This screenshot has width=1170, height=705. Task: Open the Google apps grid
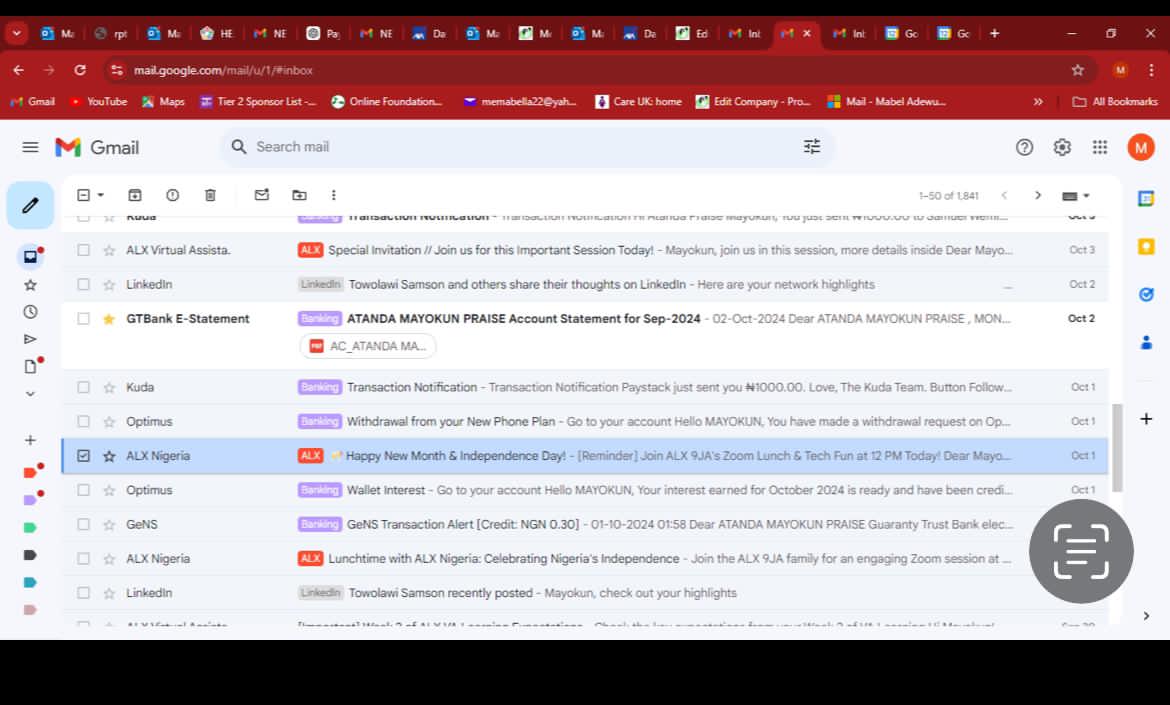tap(1100, 147)
